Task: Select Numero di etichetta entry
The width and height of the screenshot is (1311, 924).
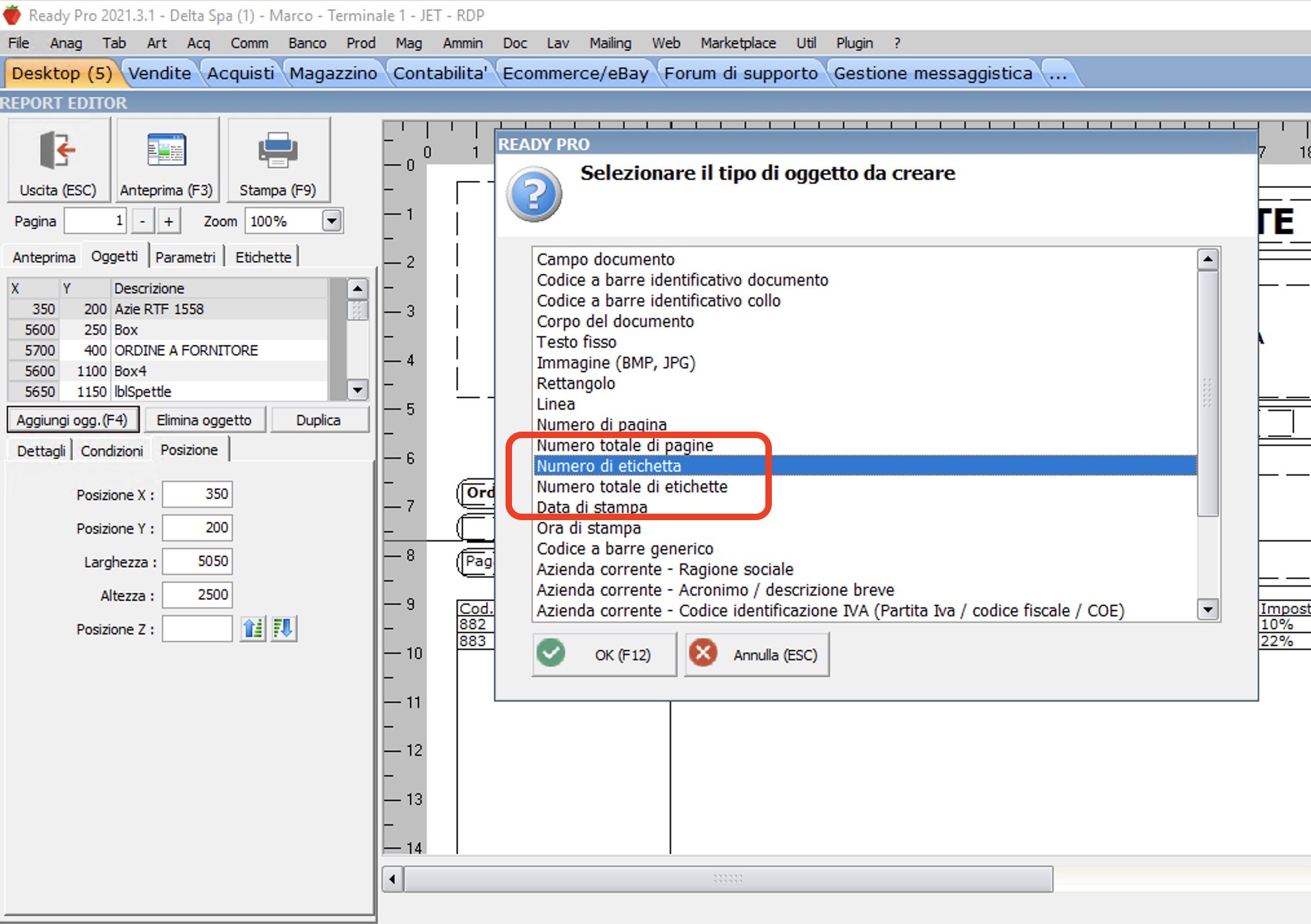Action: (x=865, y=466)
